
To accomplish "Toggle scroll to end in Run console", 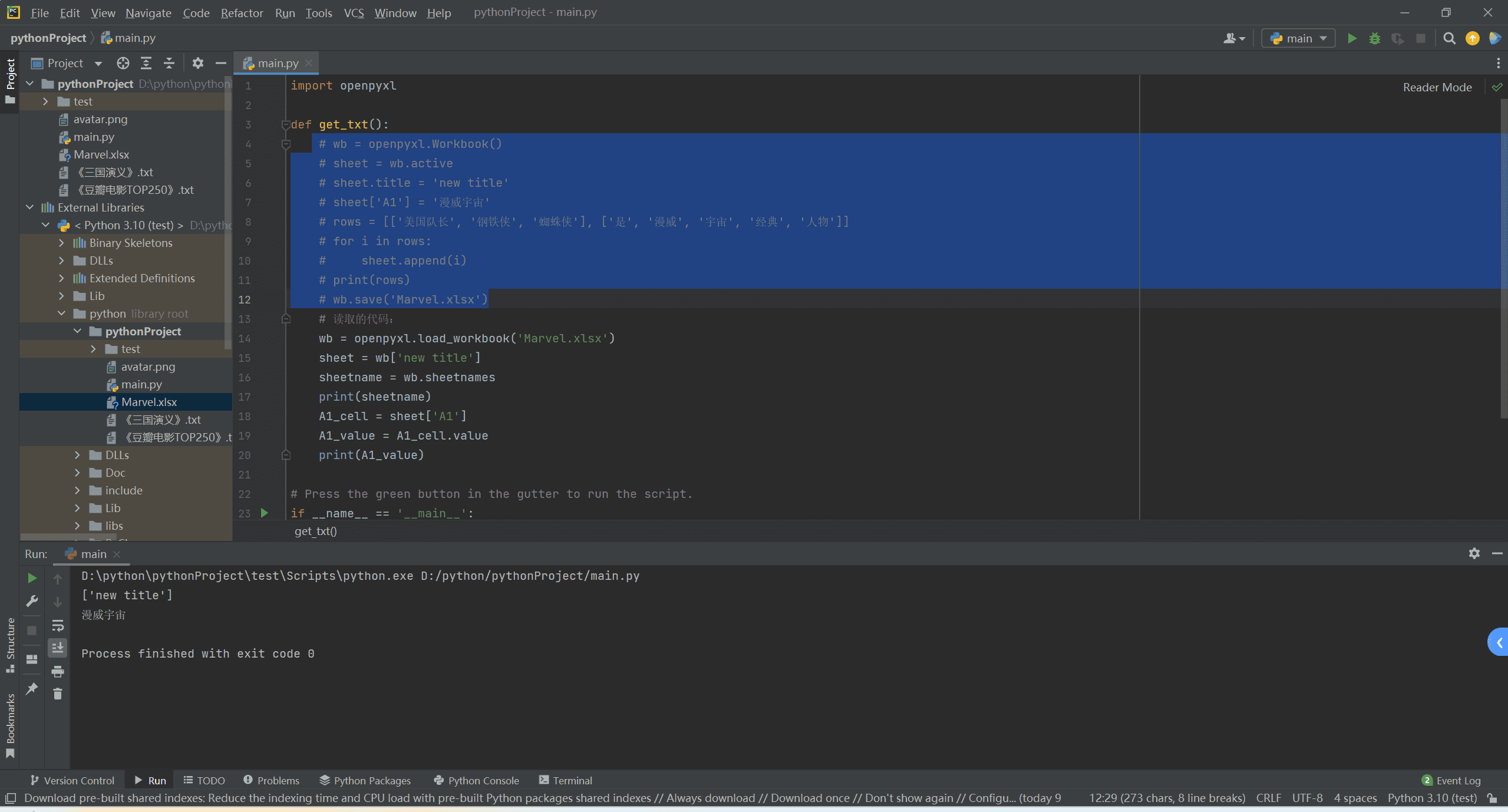I will click(58, 648).
